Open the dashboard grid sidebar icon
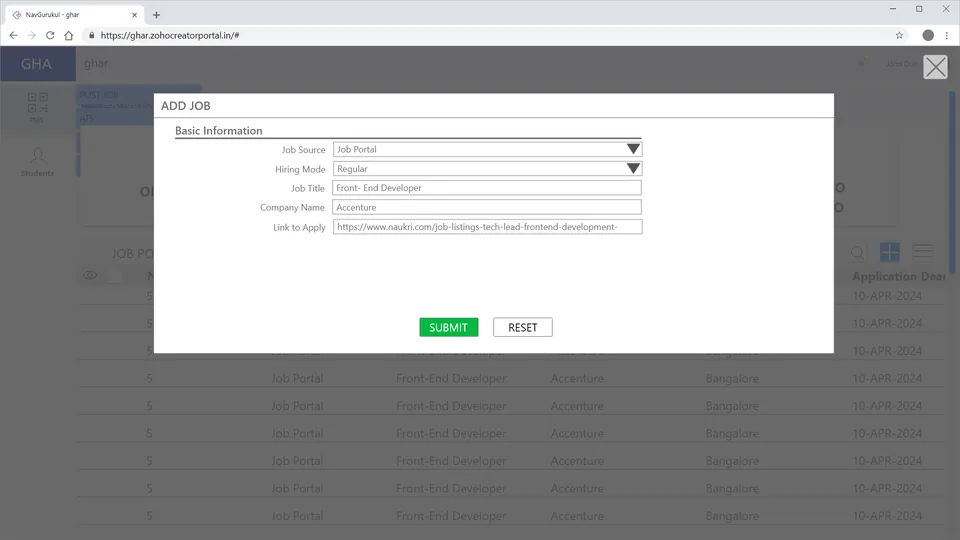 37,103
